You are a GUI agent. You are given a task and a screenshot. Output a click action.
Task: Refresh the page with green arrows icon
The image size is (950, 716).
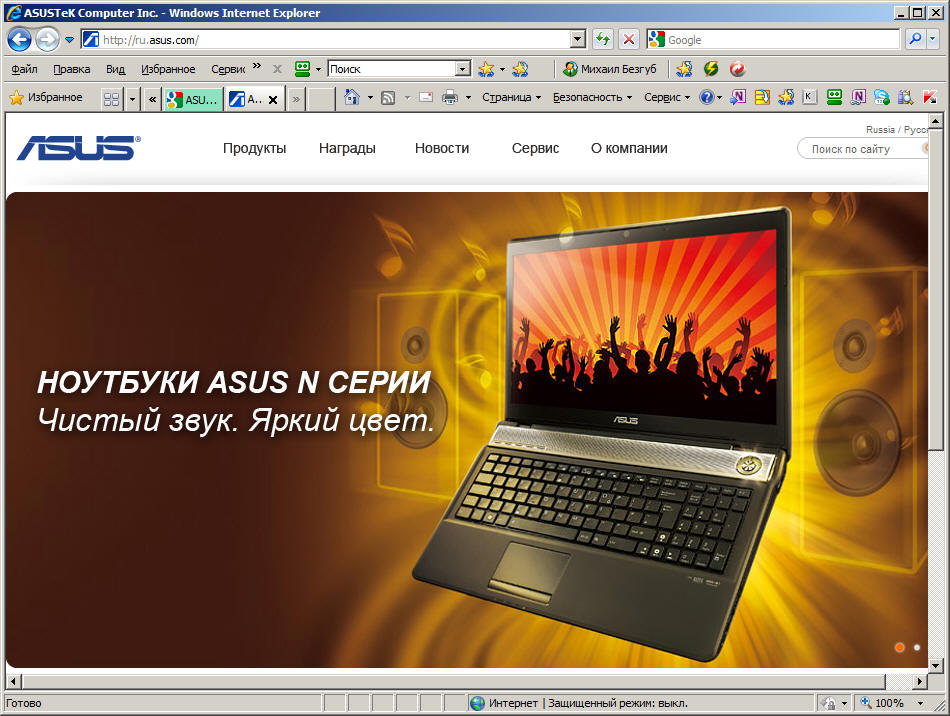(602, 40)
